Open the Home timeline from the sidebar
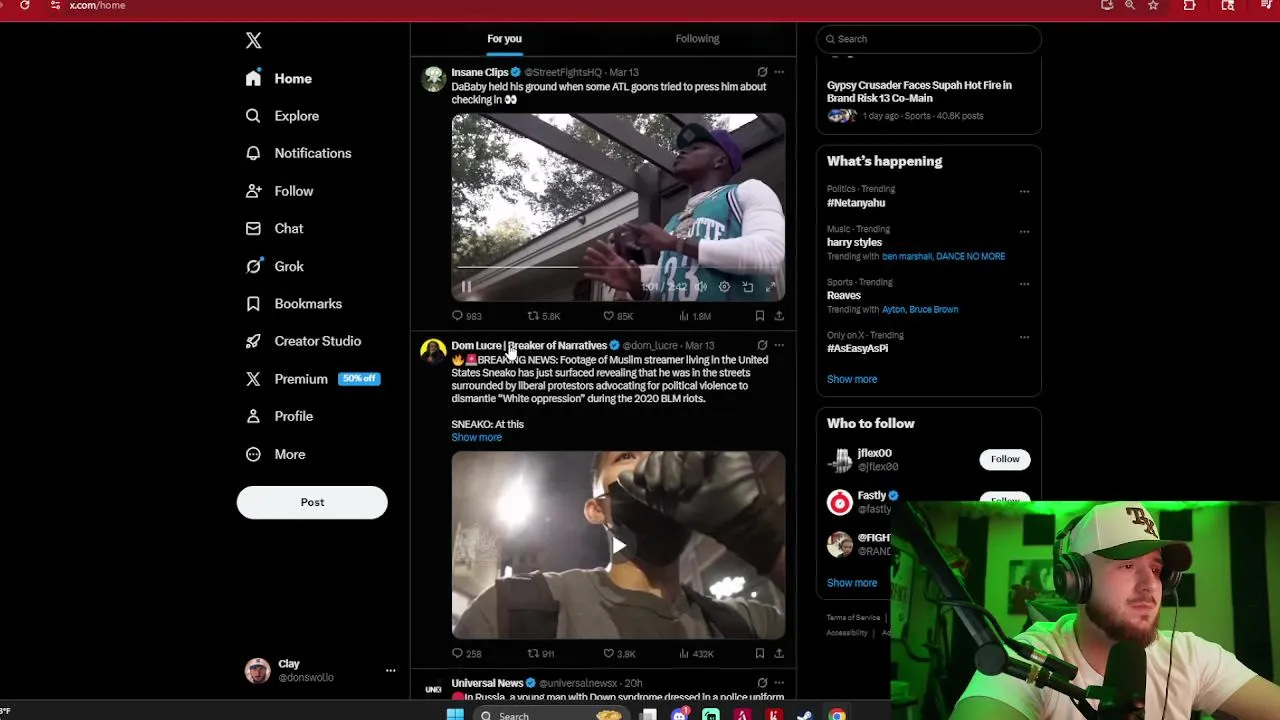The height and width of the screenshot is (720, 1280). tap(279, 78)
